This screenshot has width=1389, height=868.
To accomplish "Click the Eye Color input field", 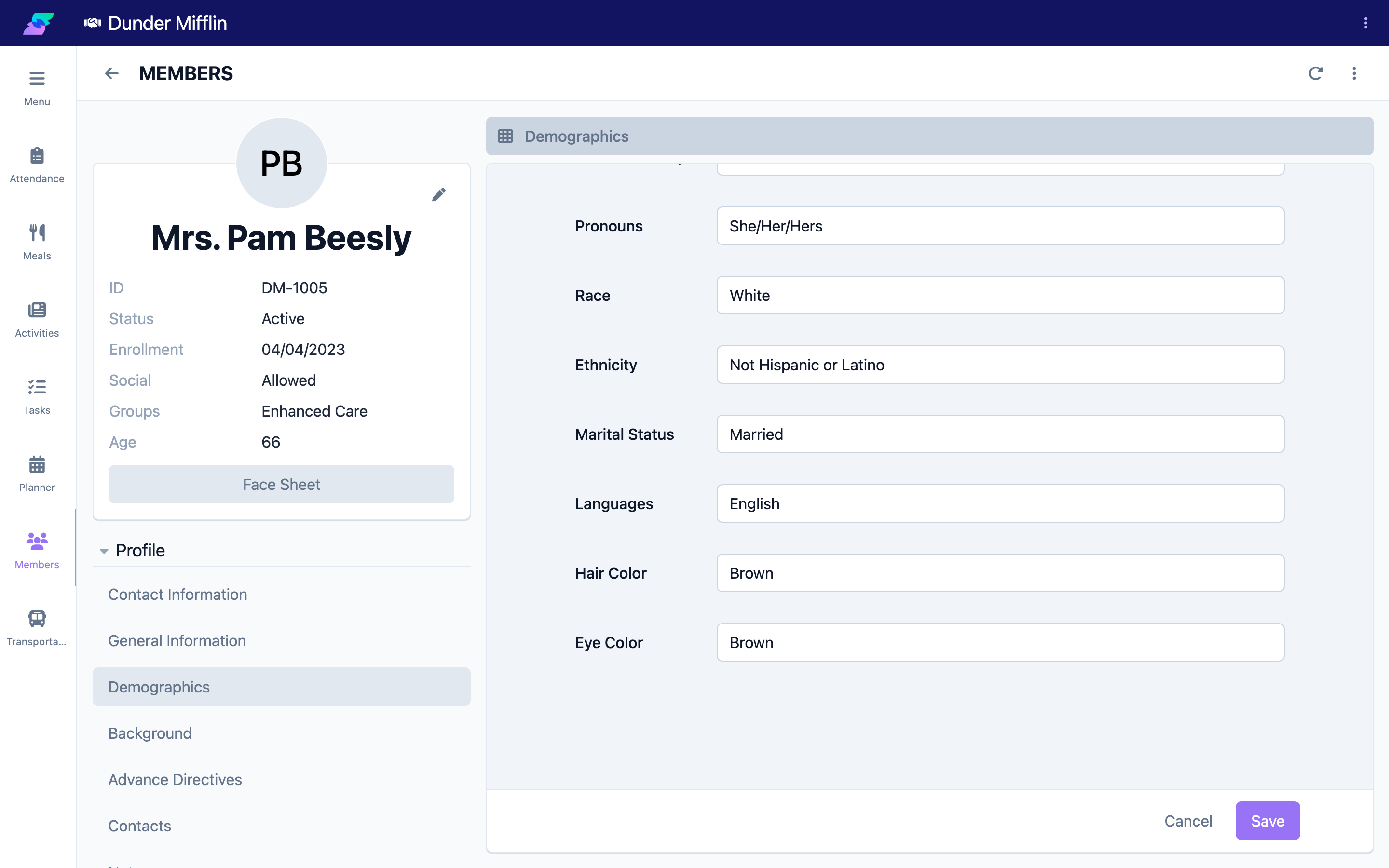I will click(1000, 642).
